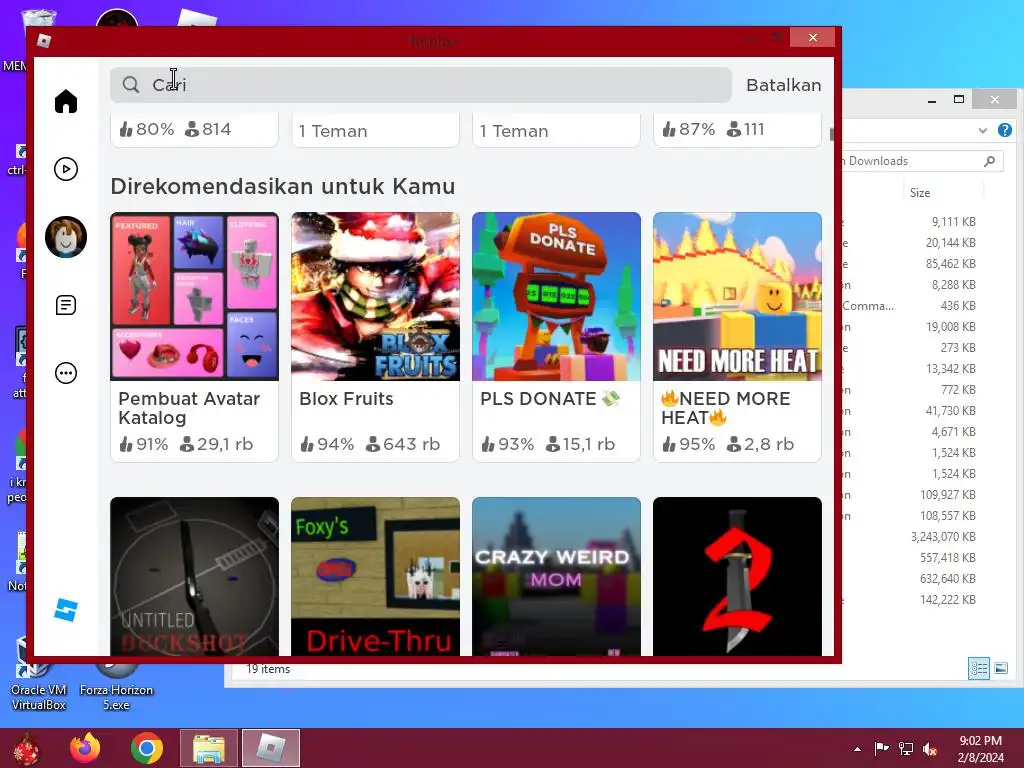Open the avatar profile picture in sidebar

pyautogui.click(x=66, y=237)
